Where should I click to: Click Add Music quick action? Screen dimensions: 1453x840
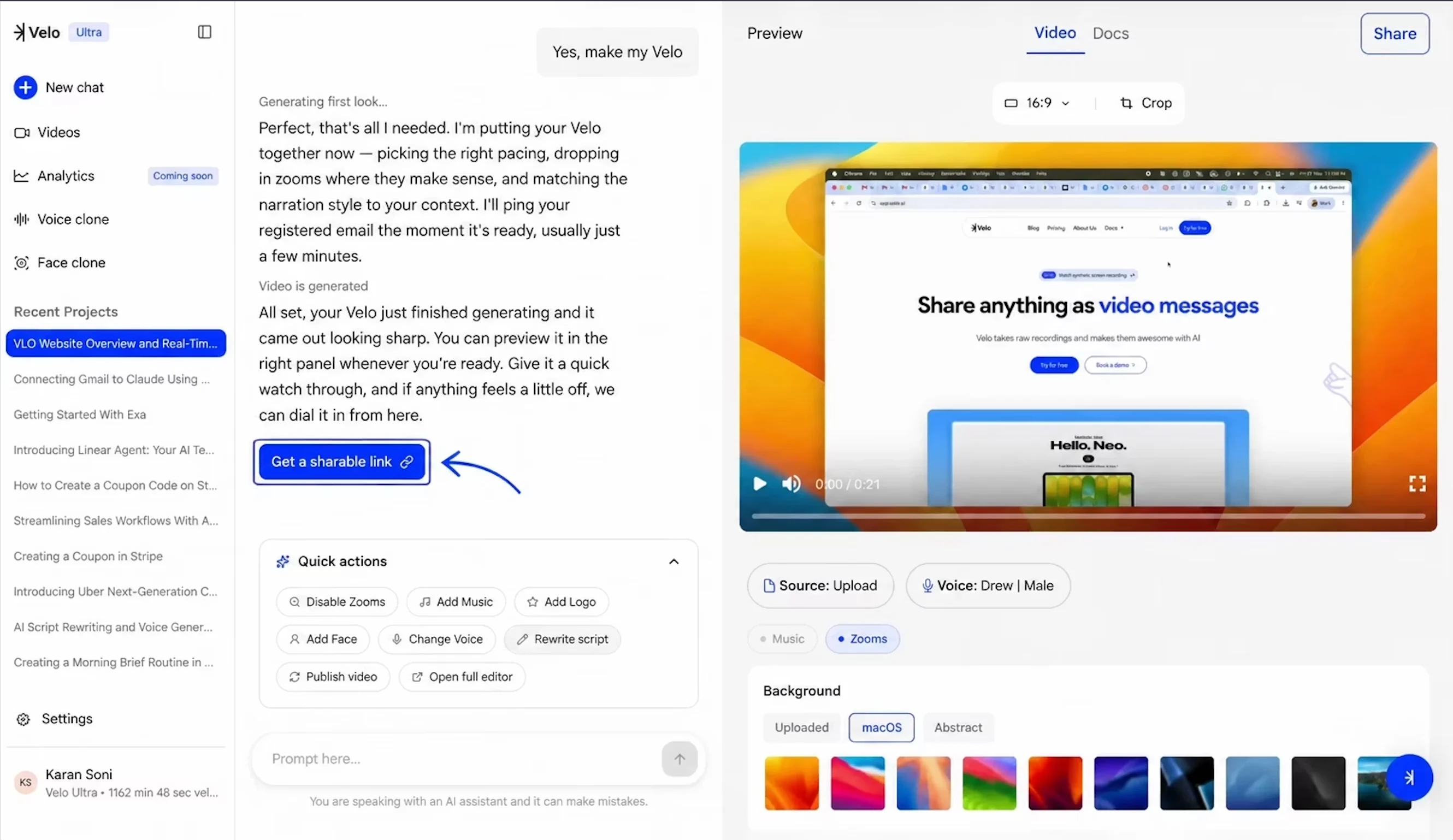456,602
